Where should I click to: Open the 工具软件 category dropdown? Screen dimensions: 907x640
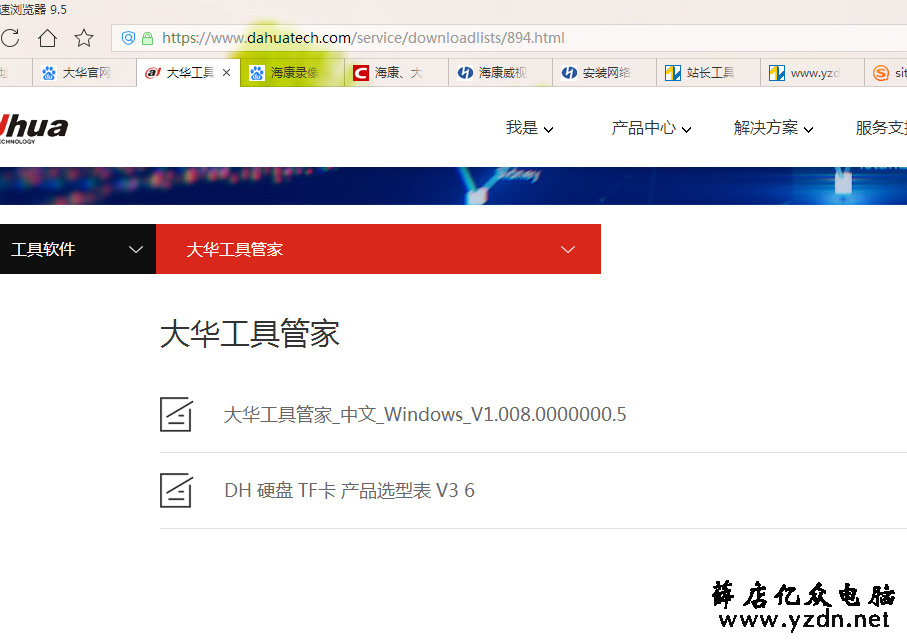(78, 249)
